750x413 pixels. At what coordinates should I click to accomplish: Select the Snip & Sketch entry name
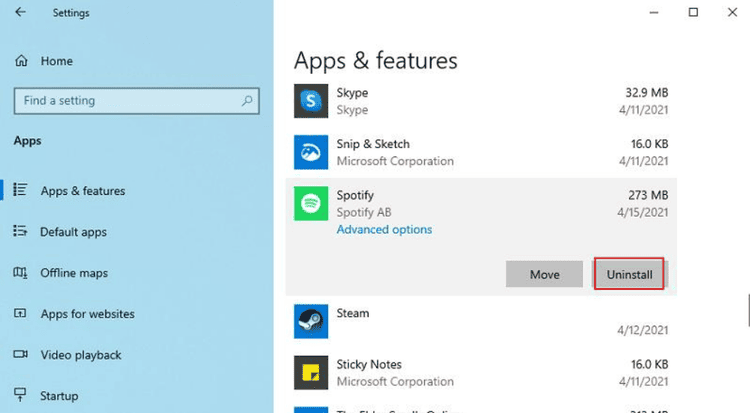coord(373,144)
